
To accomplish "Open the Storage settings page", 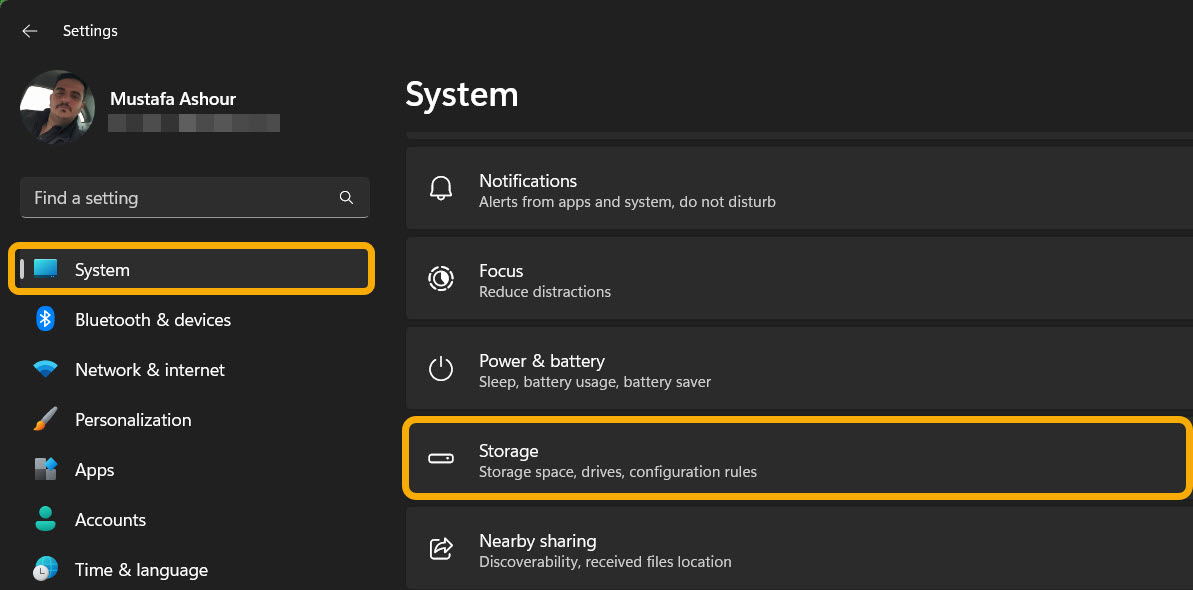I will (797, 458).
